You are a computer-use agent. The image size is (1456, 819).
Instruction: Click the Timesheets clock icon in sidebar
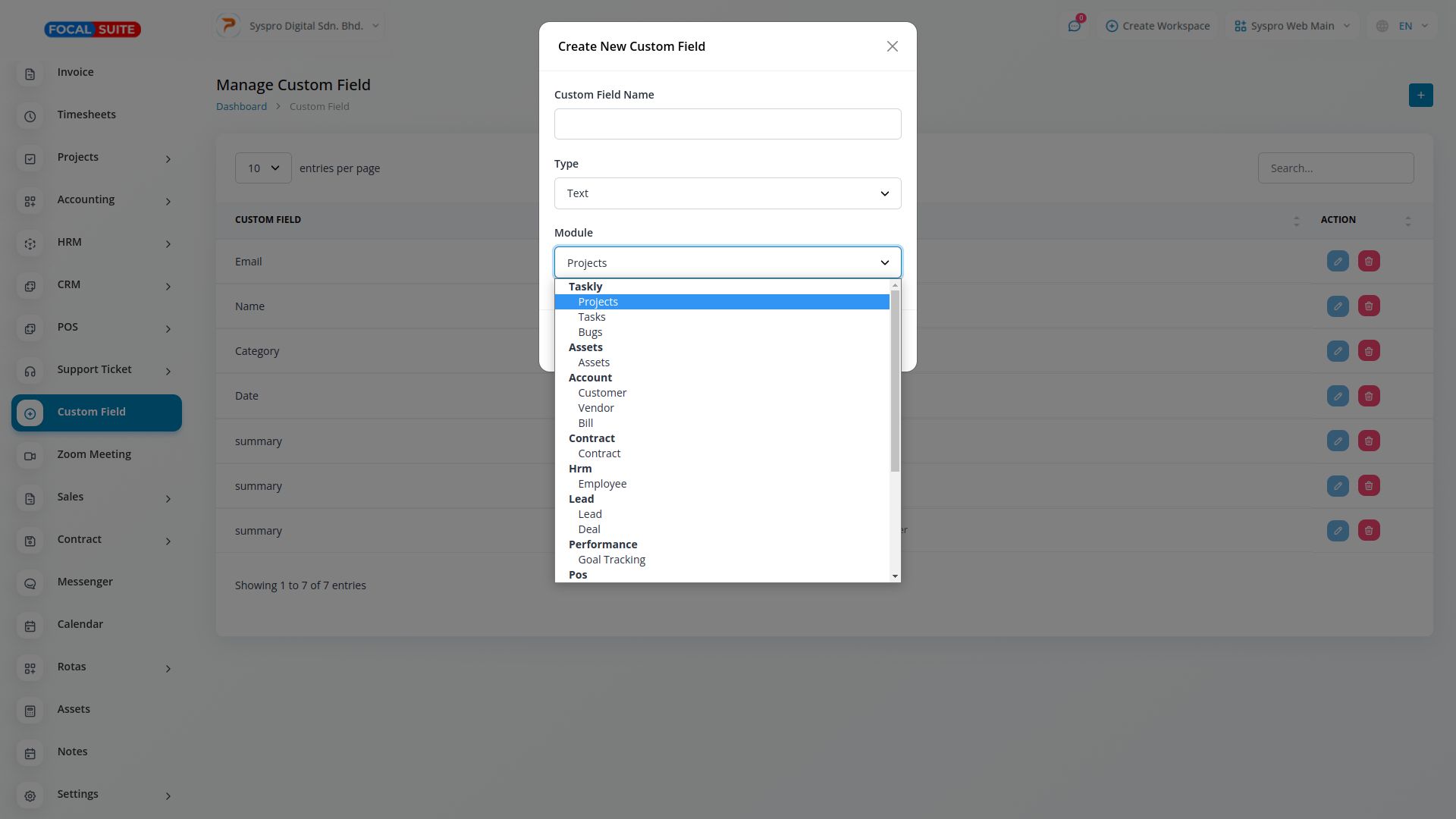30,116
